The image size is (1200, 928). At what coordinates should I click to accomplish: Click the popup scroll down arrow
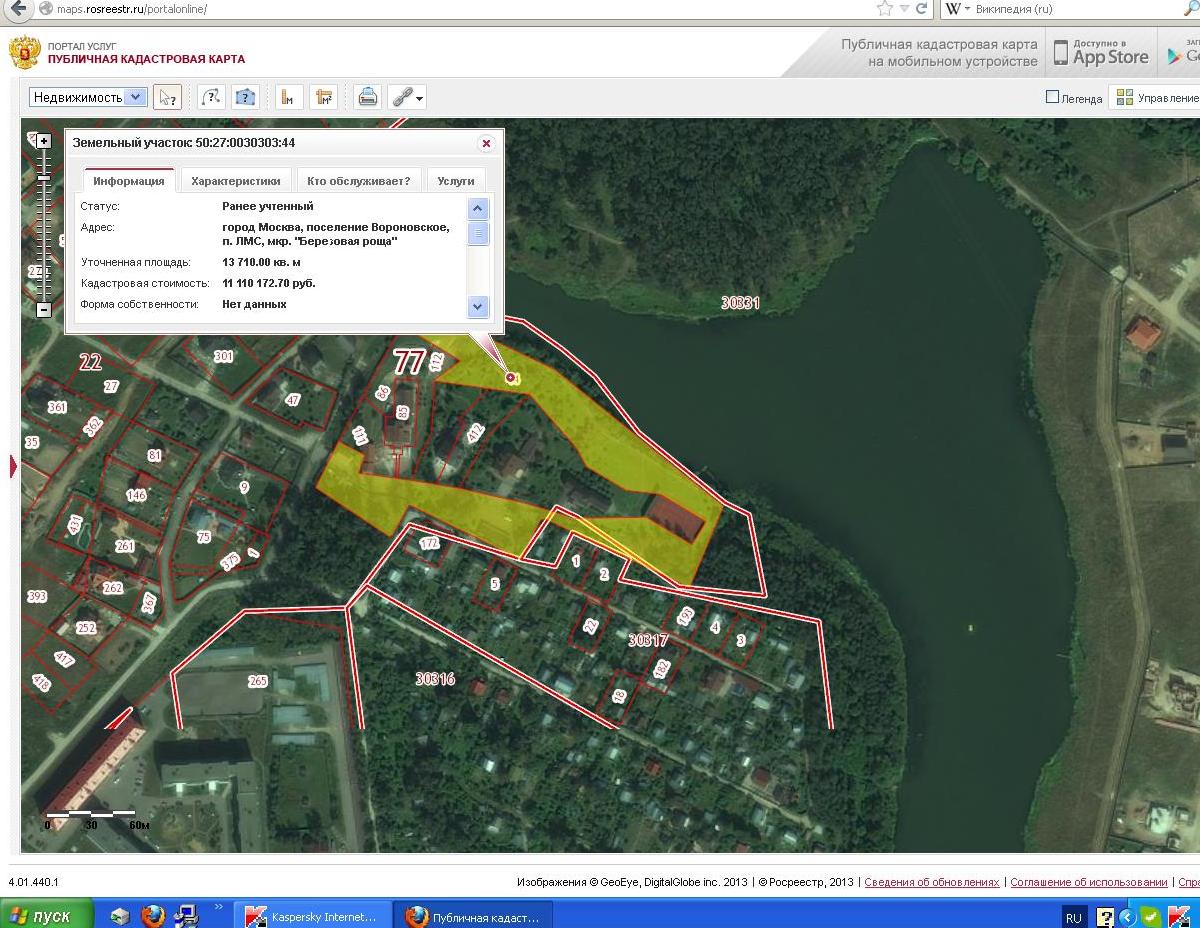pyautogui.click(x=478, y=307)
